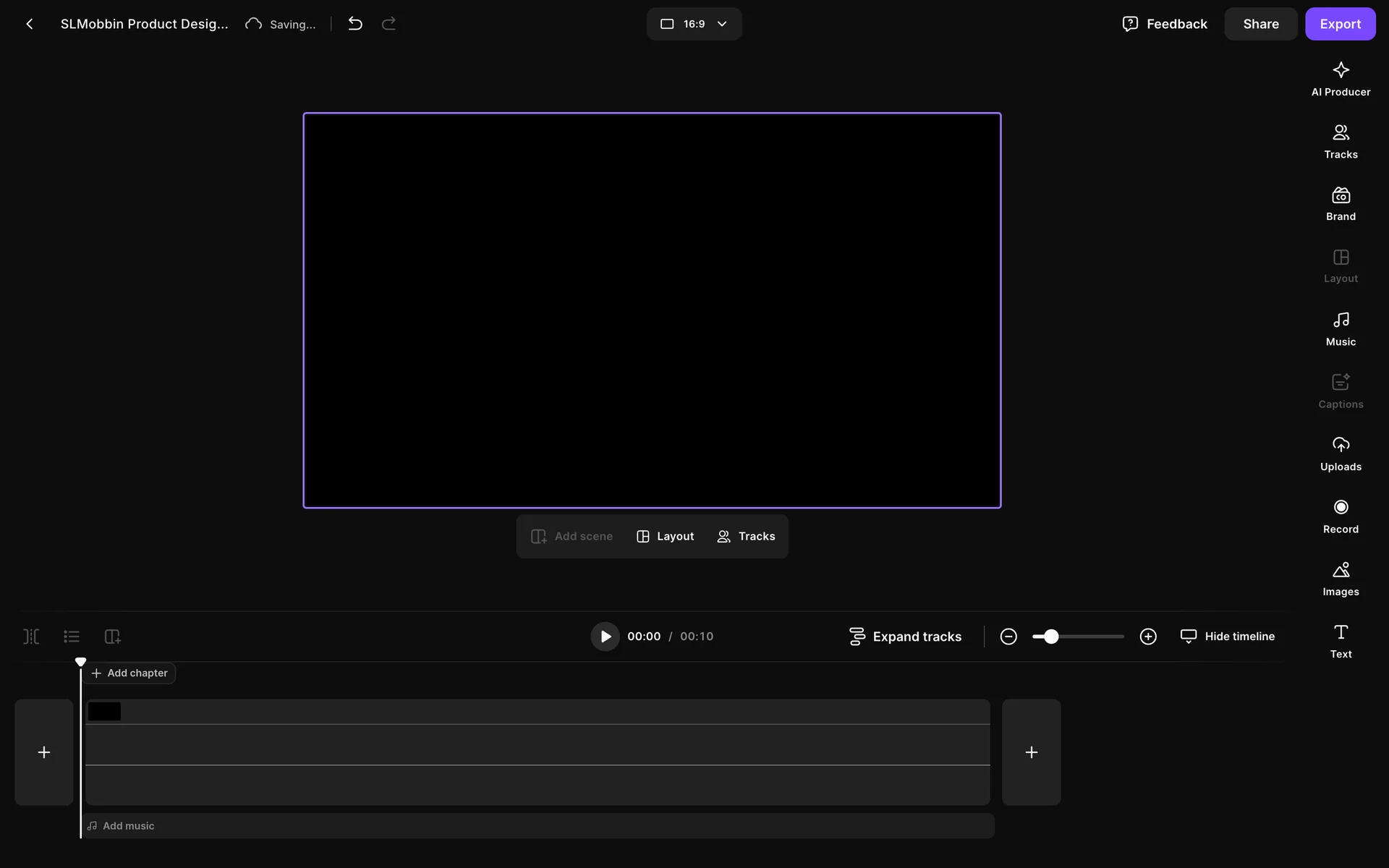This screenshot has width=1389, height=868.
Task: Toggle the chapter list icon
Action: (x=72, y=637)
